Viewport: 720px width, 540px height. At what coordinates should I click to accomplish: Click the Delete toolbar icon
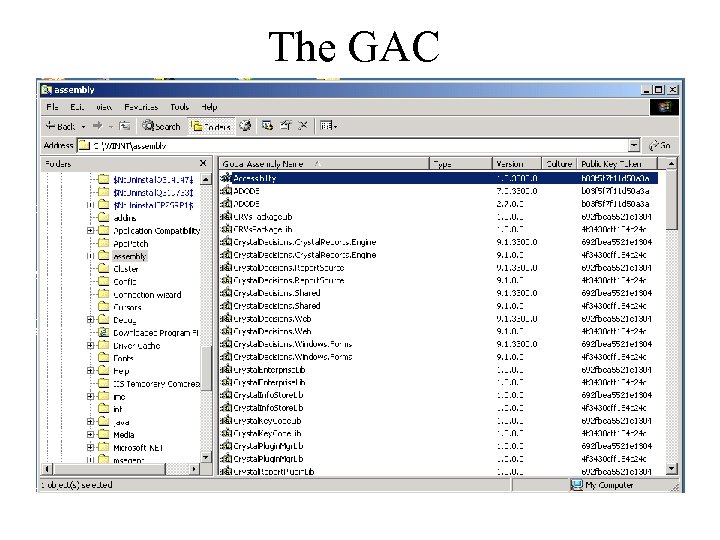pyautogui.click(x=303, y=125)
